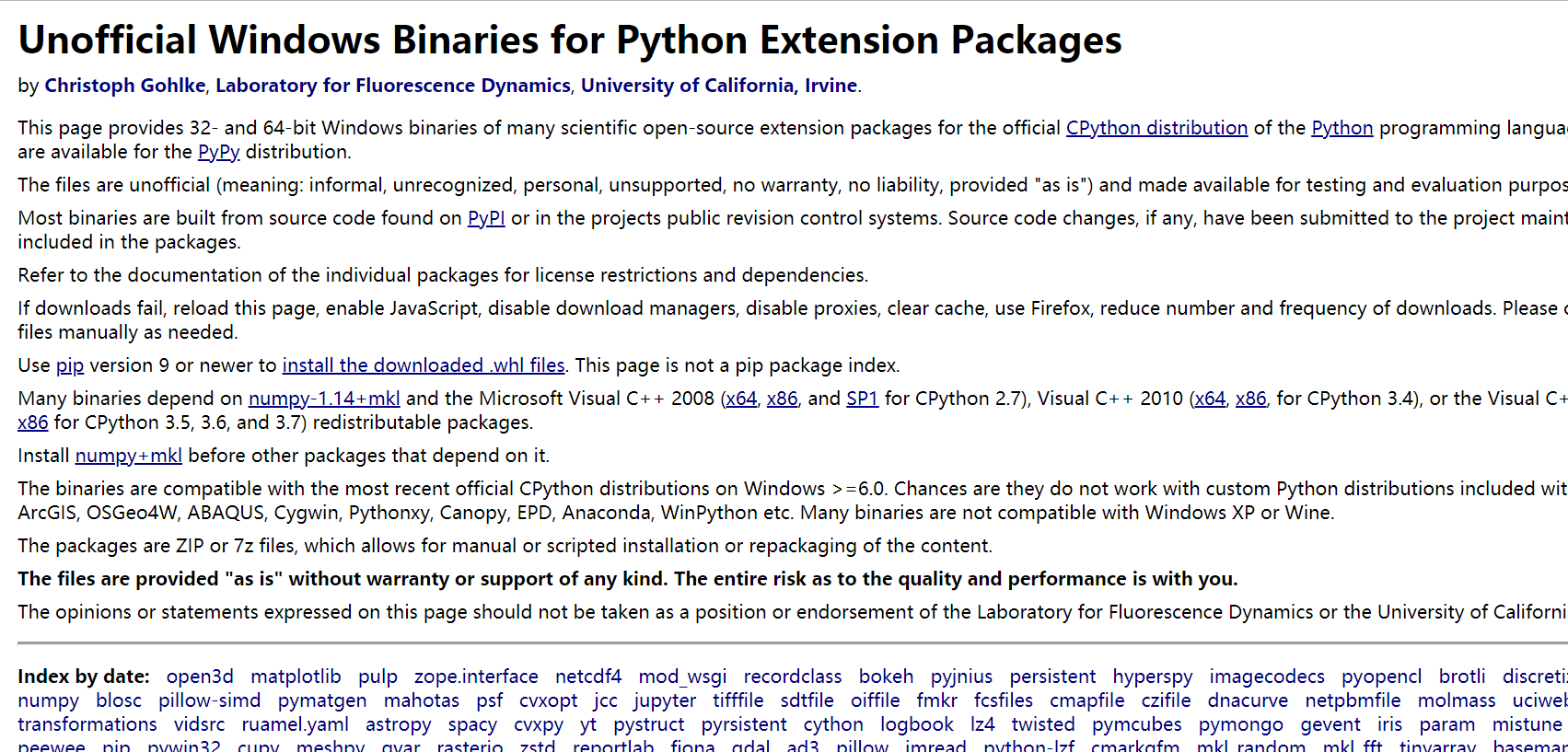
Task: Jump to netpbmfile package entry
Action: click(1353, 700)
